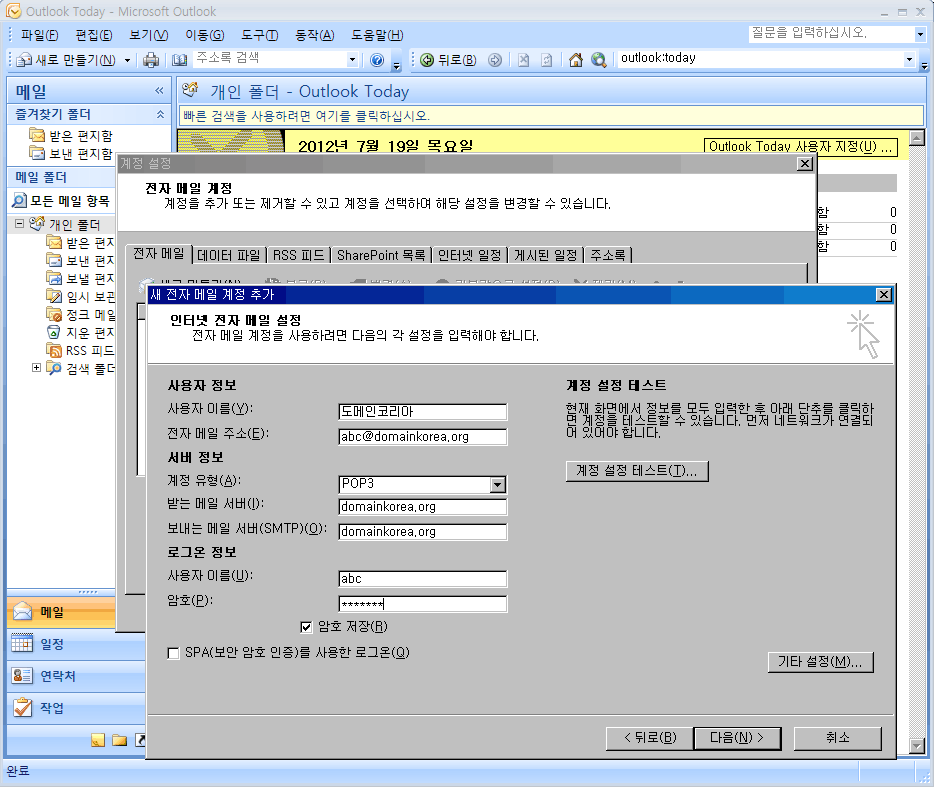Screen dimensions: 934x787
Task: Click the 사용자 이름(Y) field with 도메인코리아
Action: click(x=423, y=412)
